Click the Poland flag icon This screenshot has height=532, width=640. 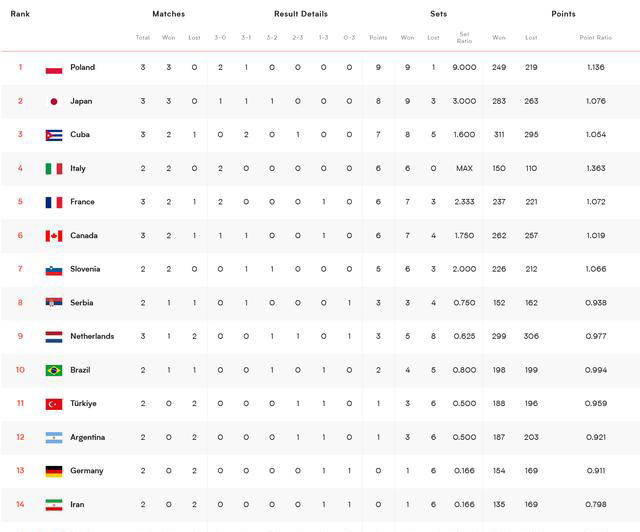tap(54, 68)
